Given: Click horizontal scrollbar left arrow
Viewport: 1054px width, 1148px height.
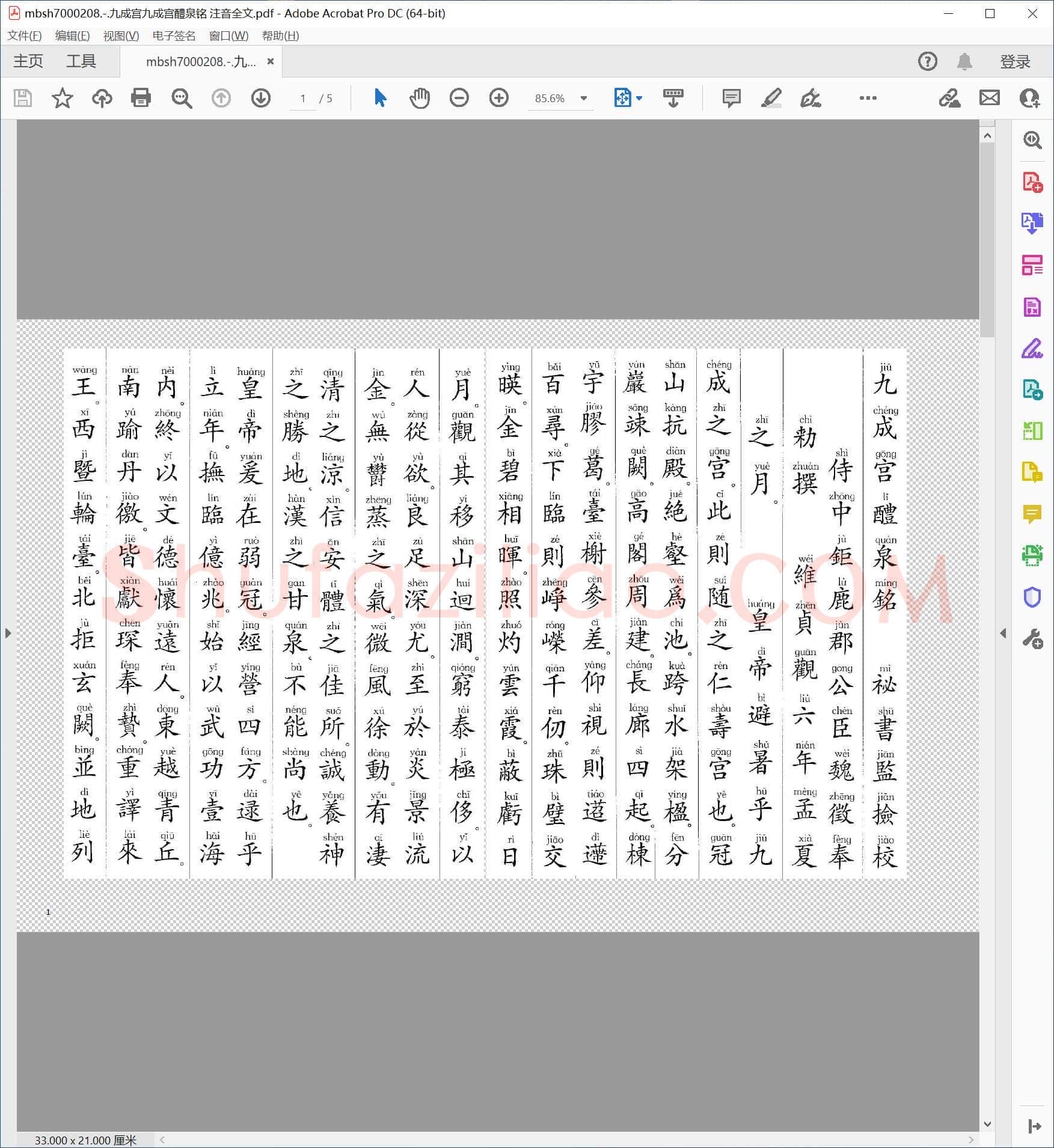Looking at the screenshot, I should pyautogui.click(x=162, y=1140).
